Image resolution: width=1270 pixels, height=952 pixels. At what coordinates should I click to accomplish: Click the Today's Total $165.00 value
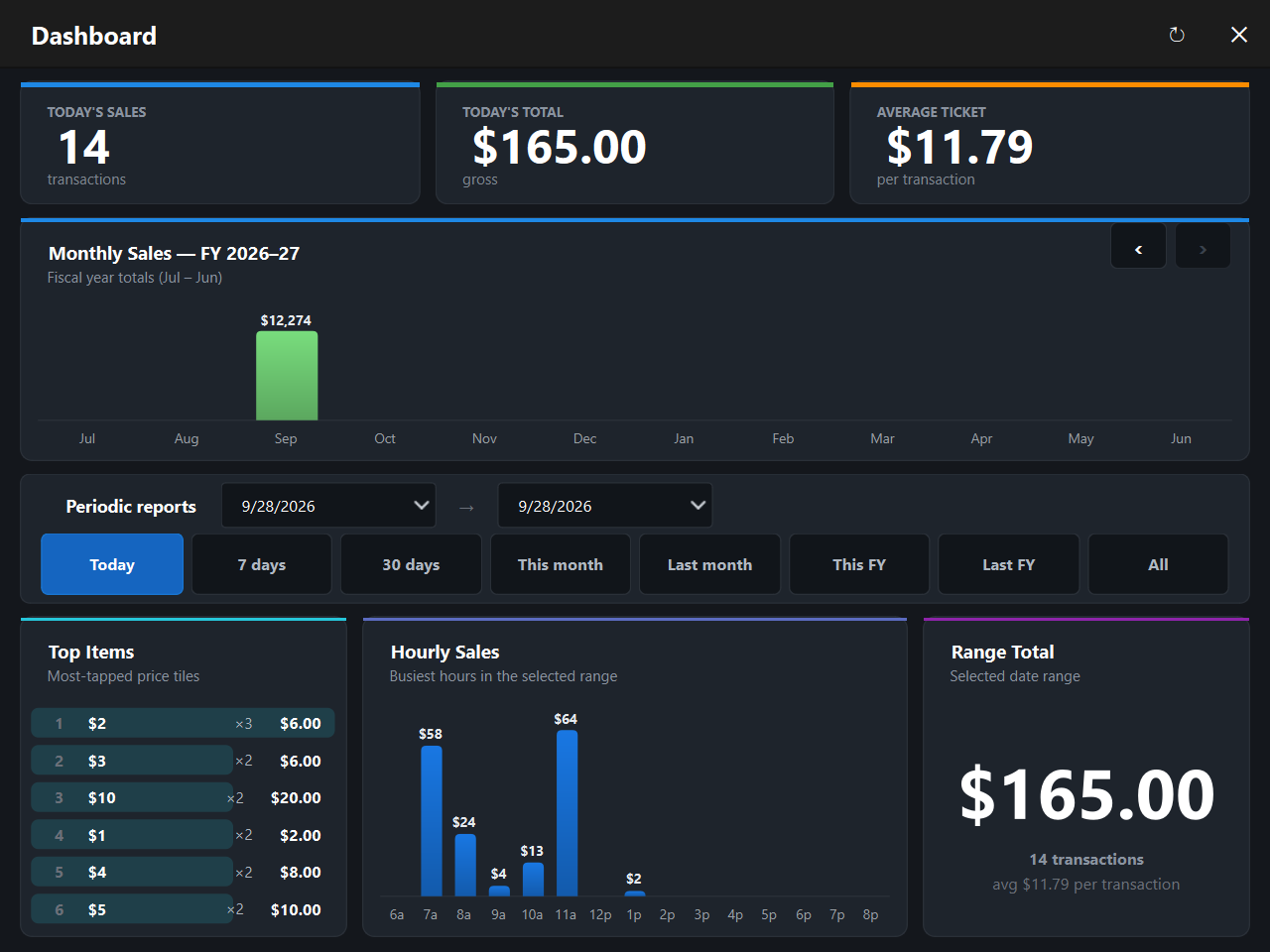point(560,147)
